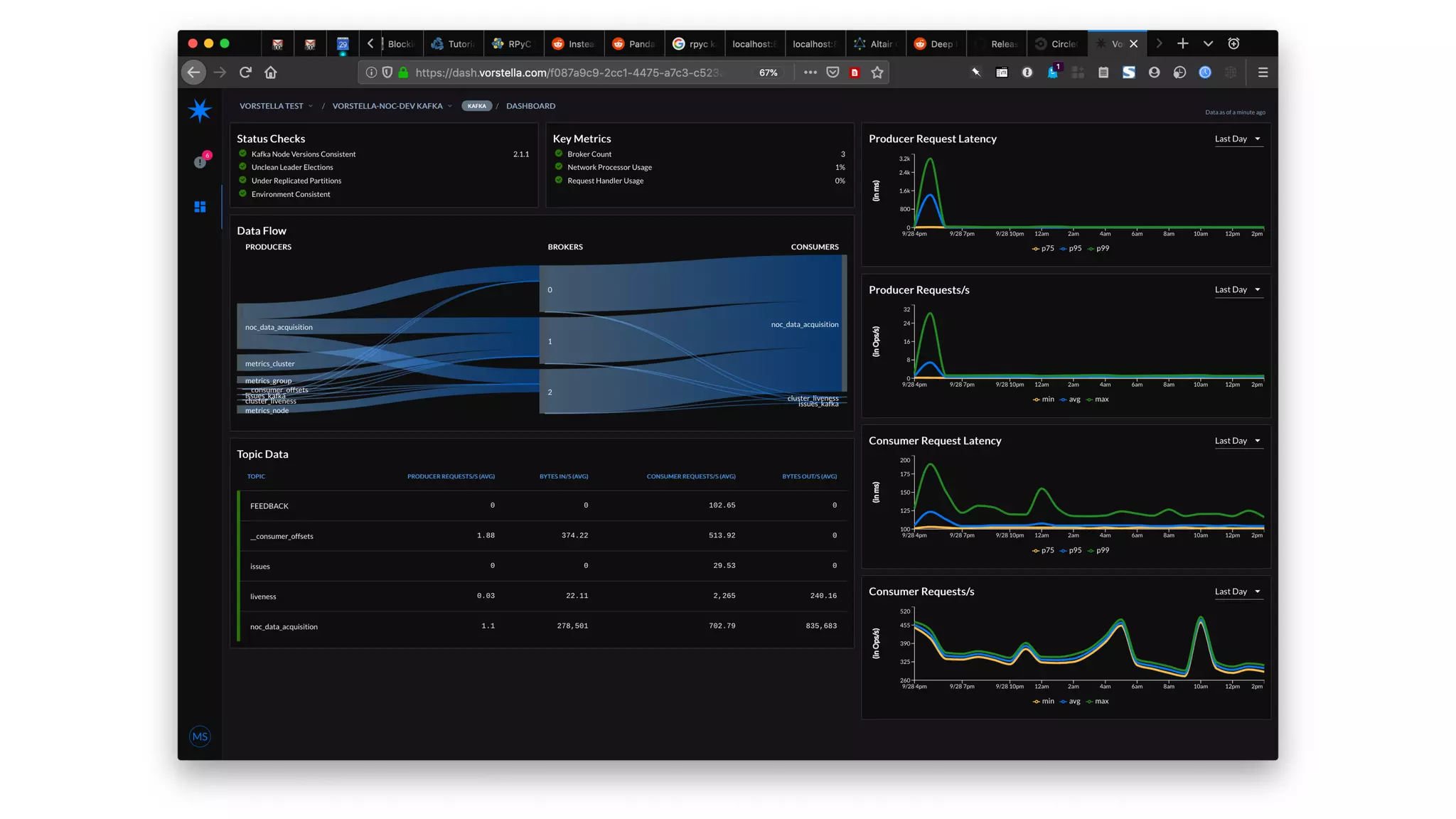This screenshot has width=1456, height=819.
Task: Switch to the Altair browser tab
Action: pos(876,44)
